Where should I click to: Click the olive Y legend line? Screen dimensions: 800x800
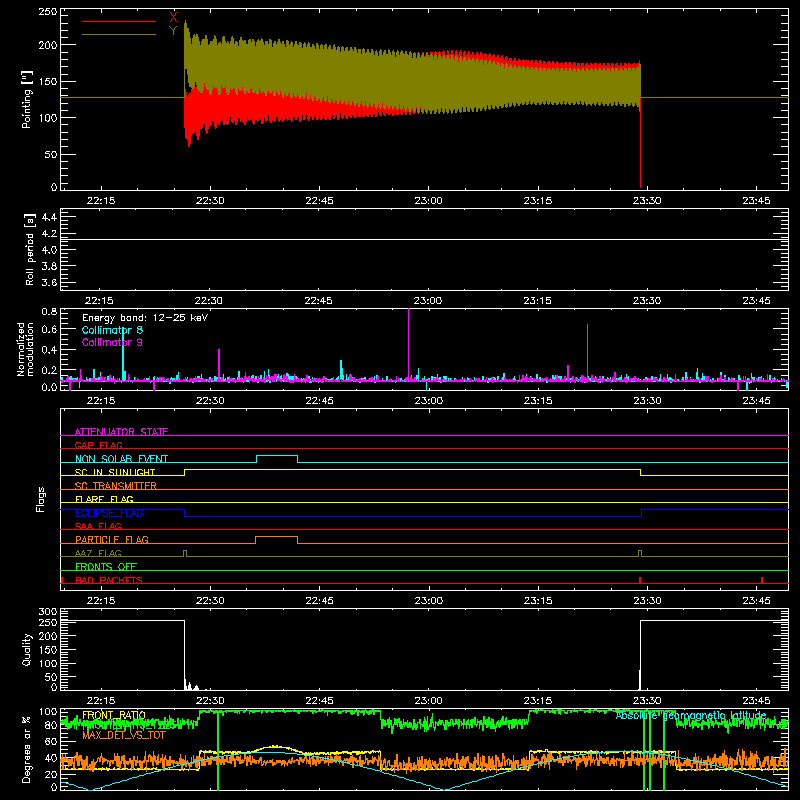coord(119,35)
